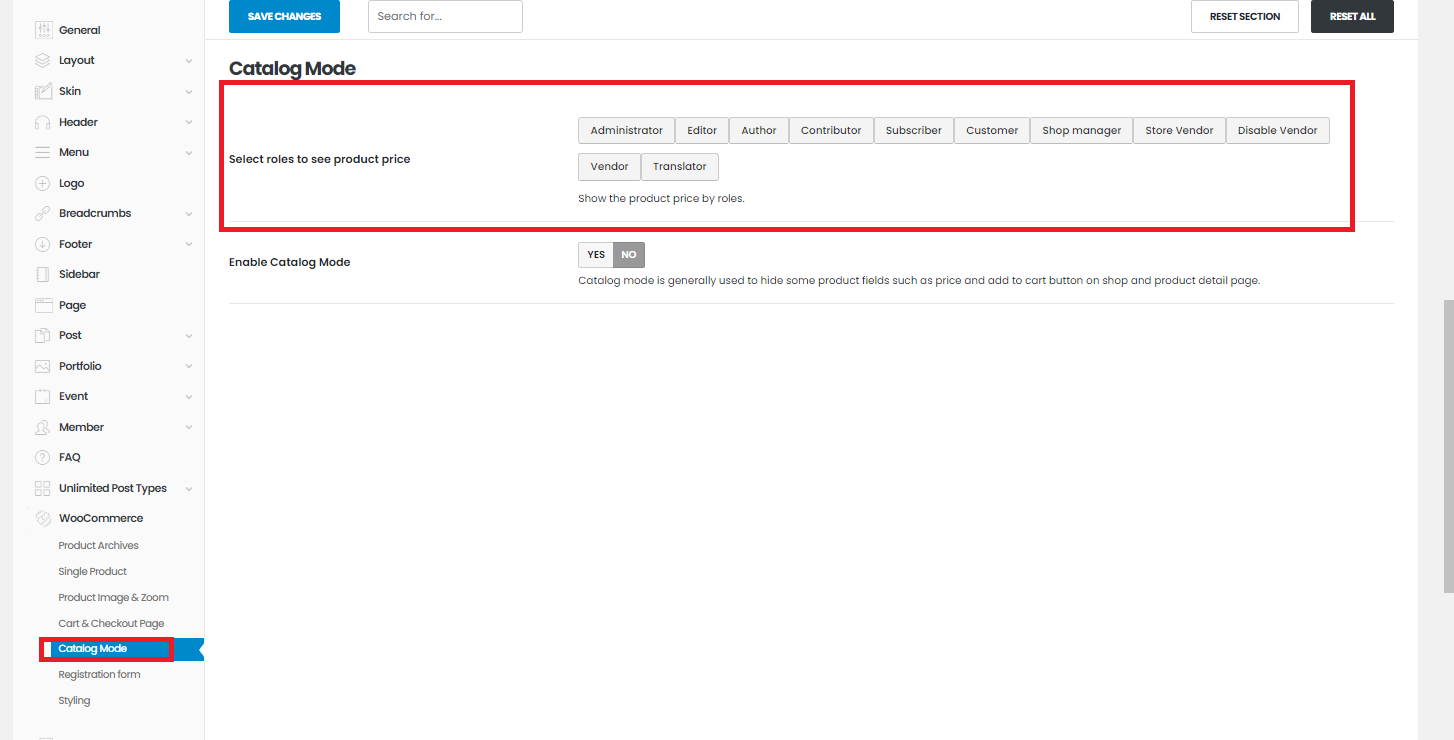Set Enable Catalog Mode to YES

coord(596,255)
